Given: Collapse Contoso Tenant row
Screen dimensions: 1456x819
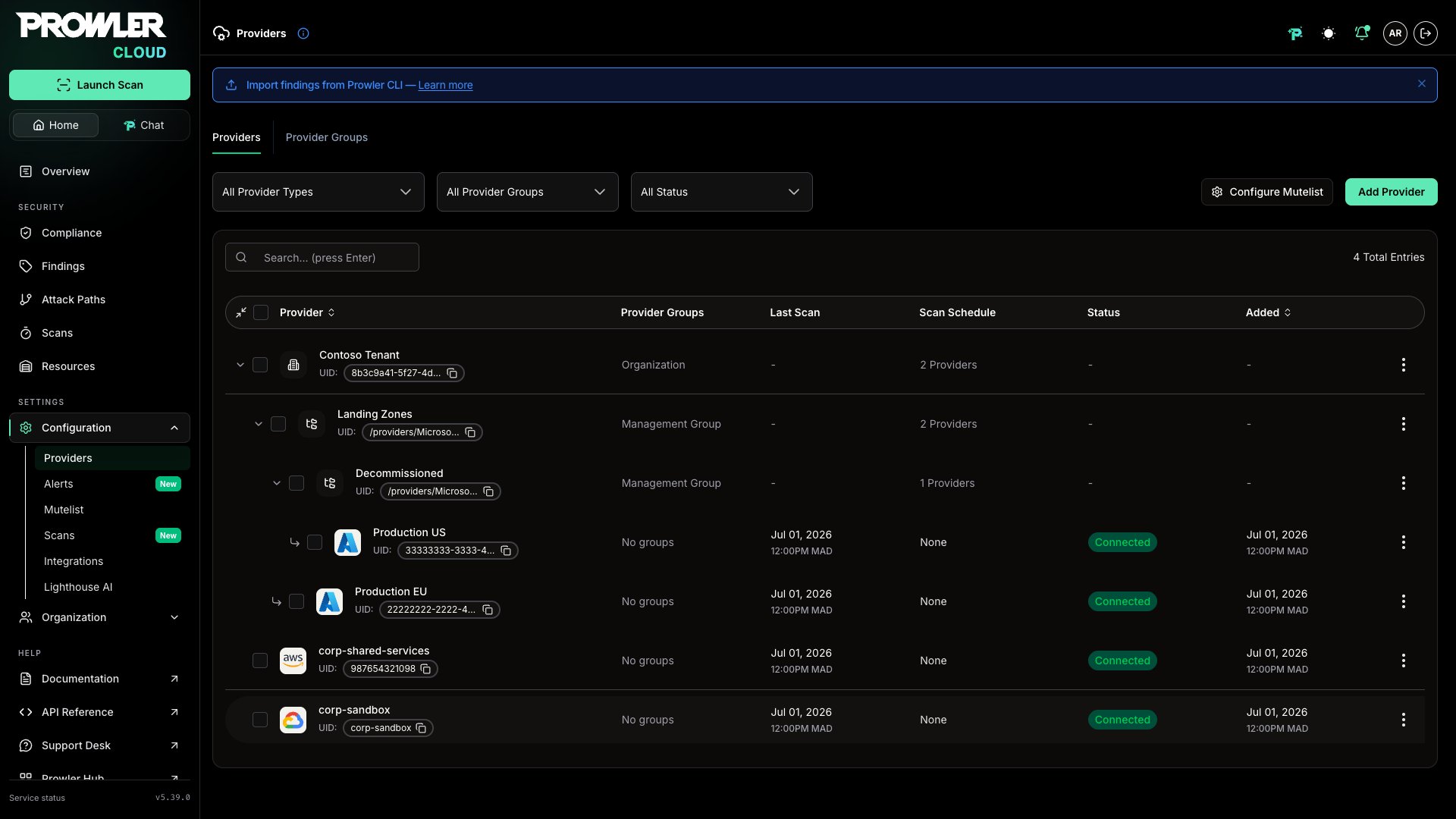Looking at the screenshot, I should pyautogui.click(x=240, y=365).
